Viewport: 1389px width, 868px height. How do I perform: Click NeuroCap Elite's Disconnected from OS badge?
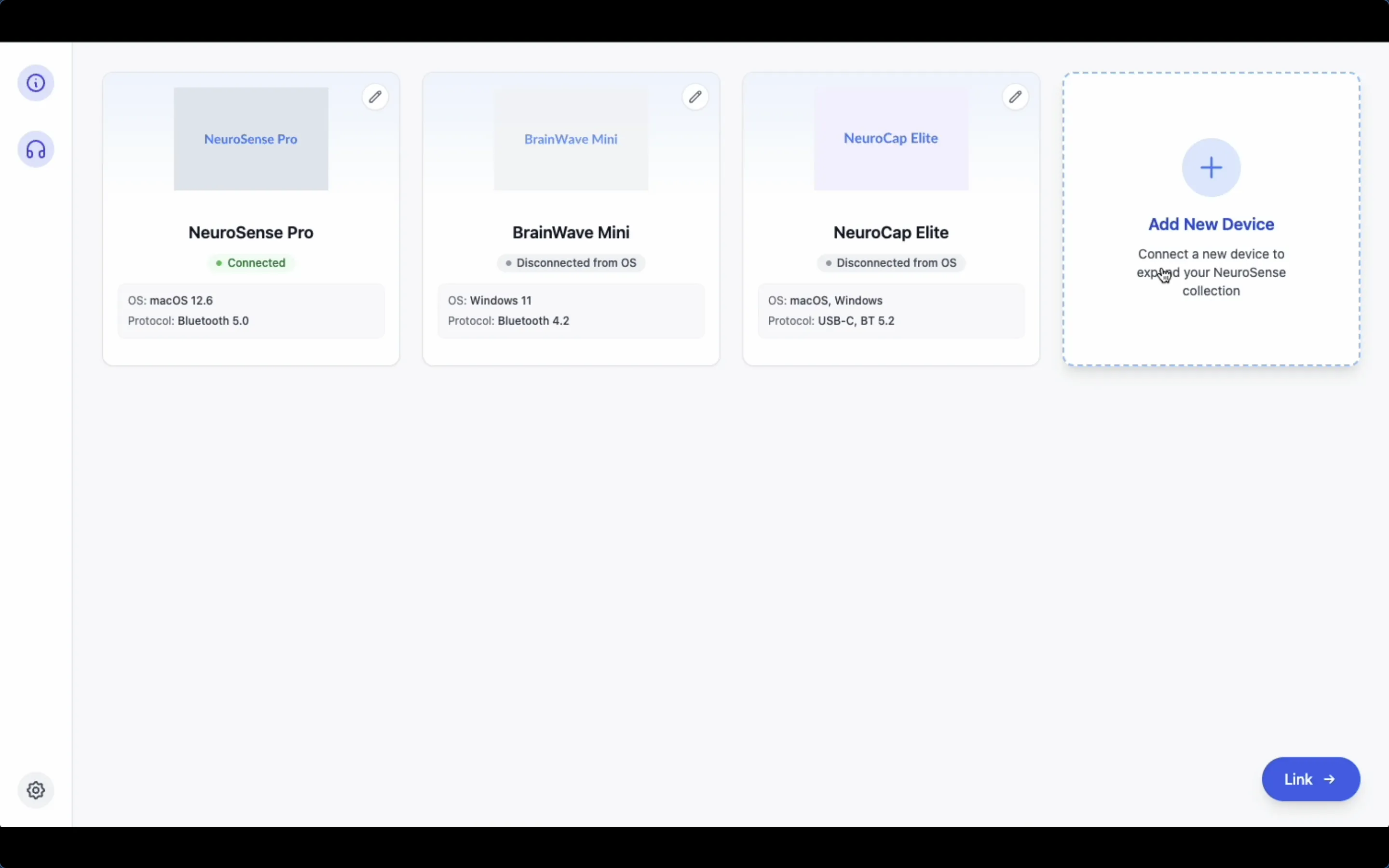click(891, 263)
